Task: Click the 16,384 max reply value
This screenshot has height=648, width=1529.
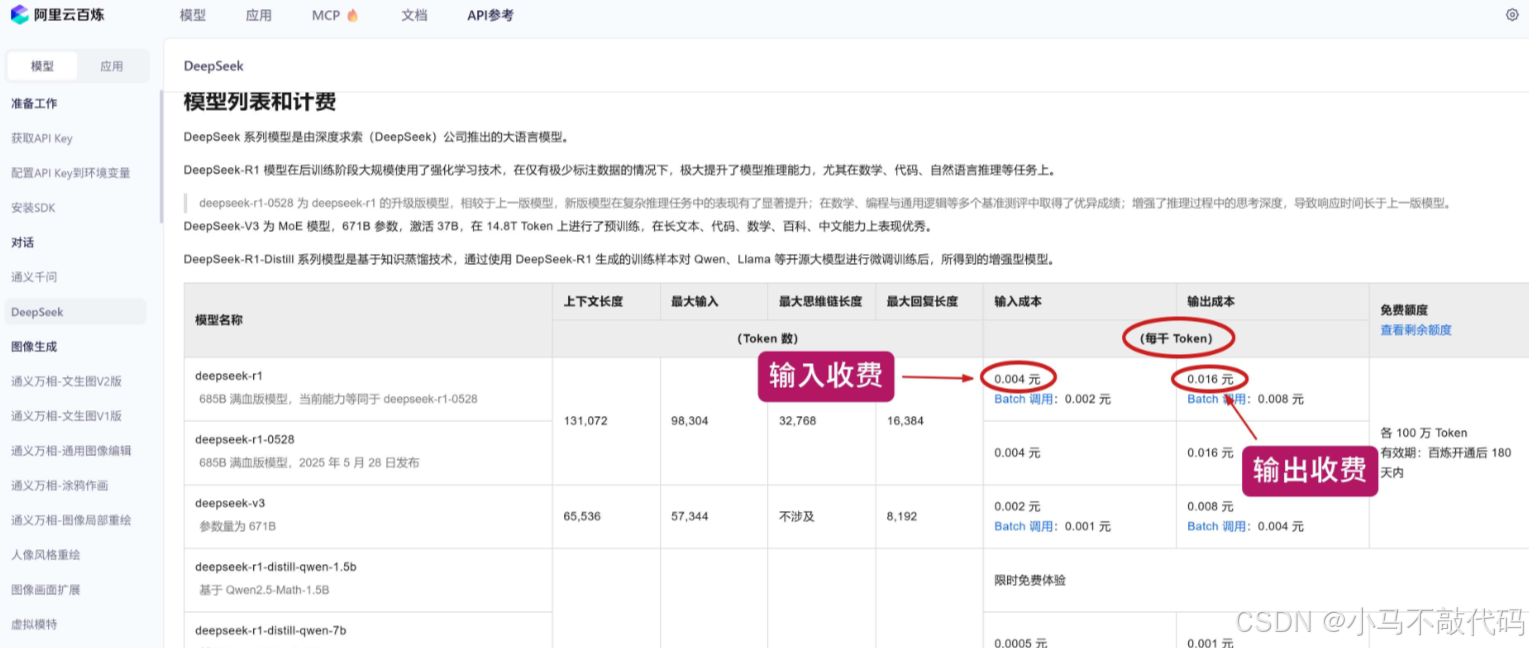Action: (906, 421)
